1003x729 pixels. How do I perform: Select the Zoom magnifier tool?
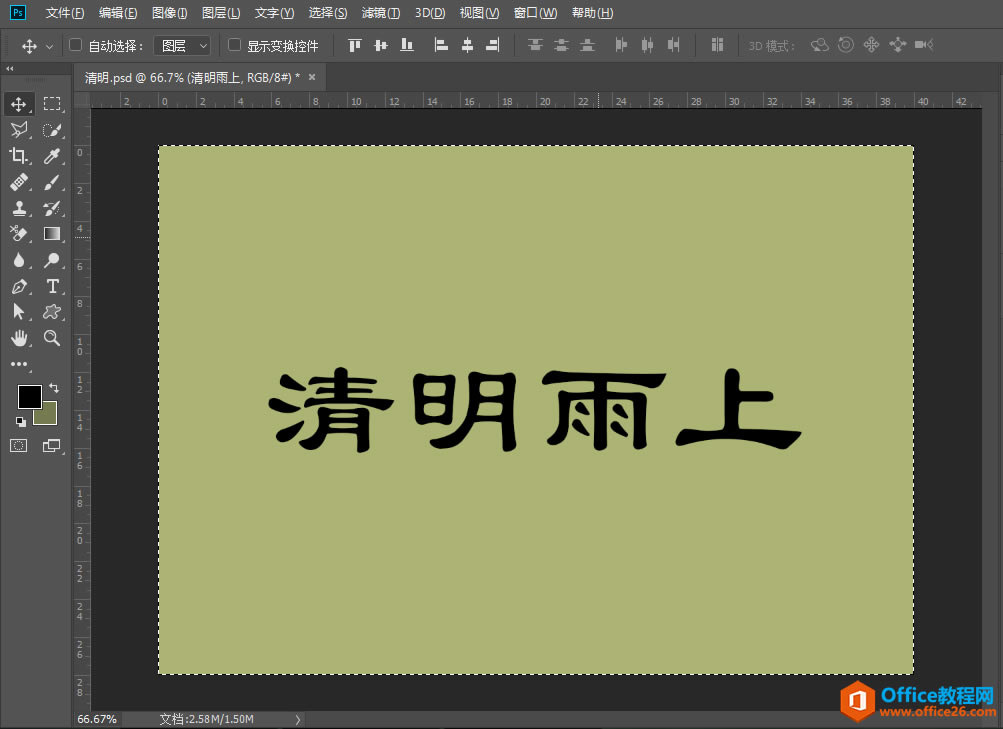(52, 338)
